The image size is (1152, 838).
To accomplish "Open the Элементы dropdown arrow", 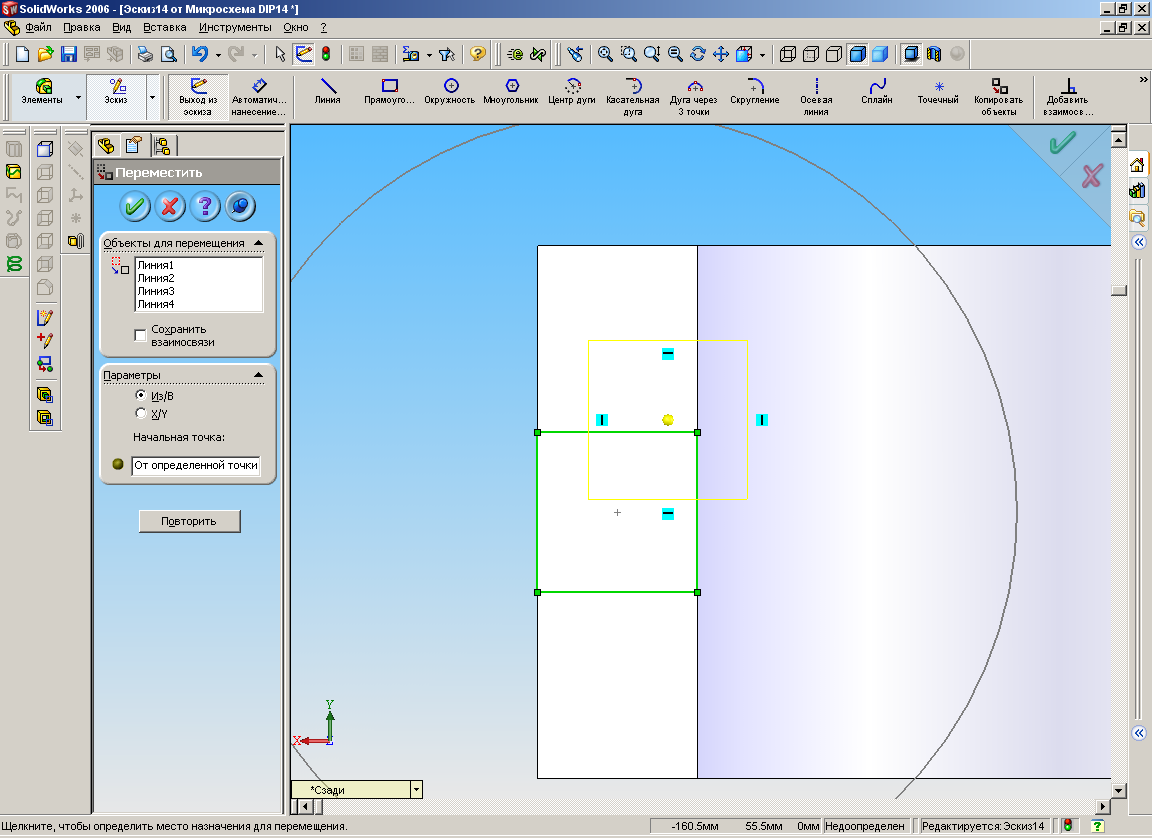I will point(79,97).
